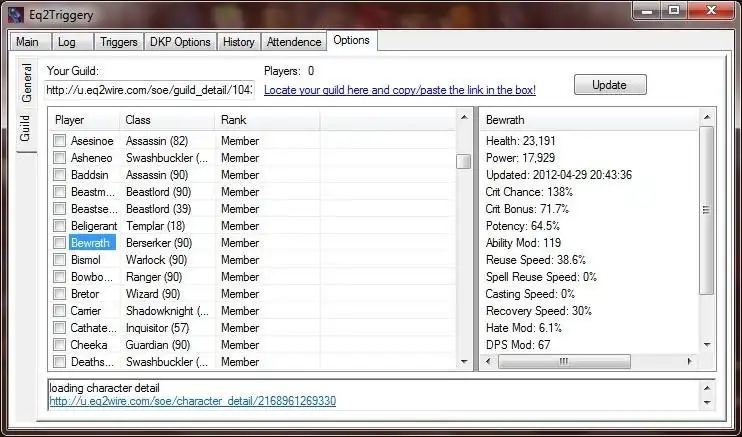Click the Your Guild URL input field
Image resolution: width=742 pixels, height=437 pixels.
coord(150,90)
